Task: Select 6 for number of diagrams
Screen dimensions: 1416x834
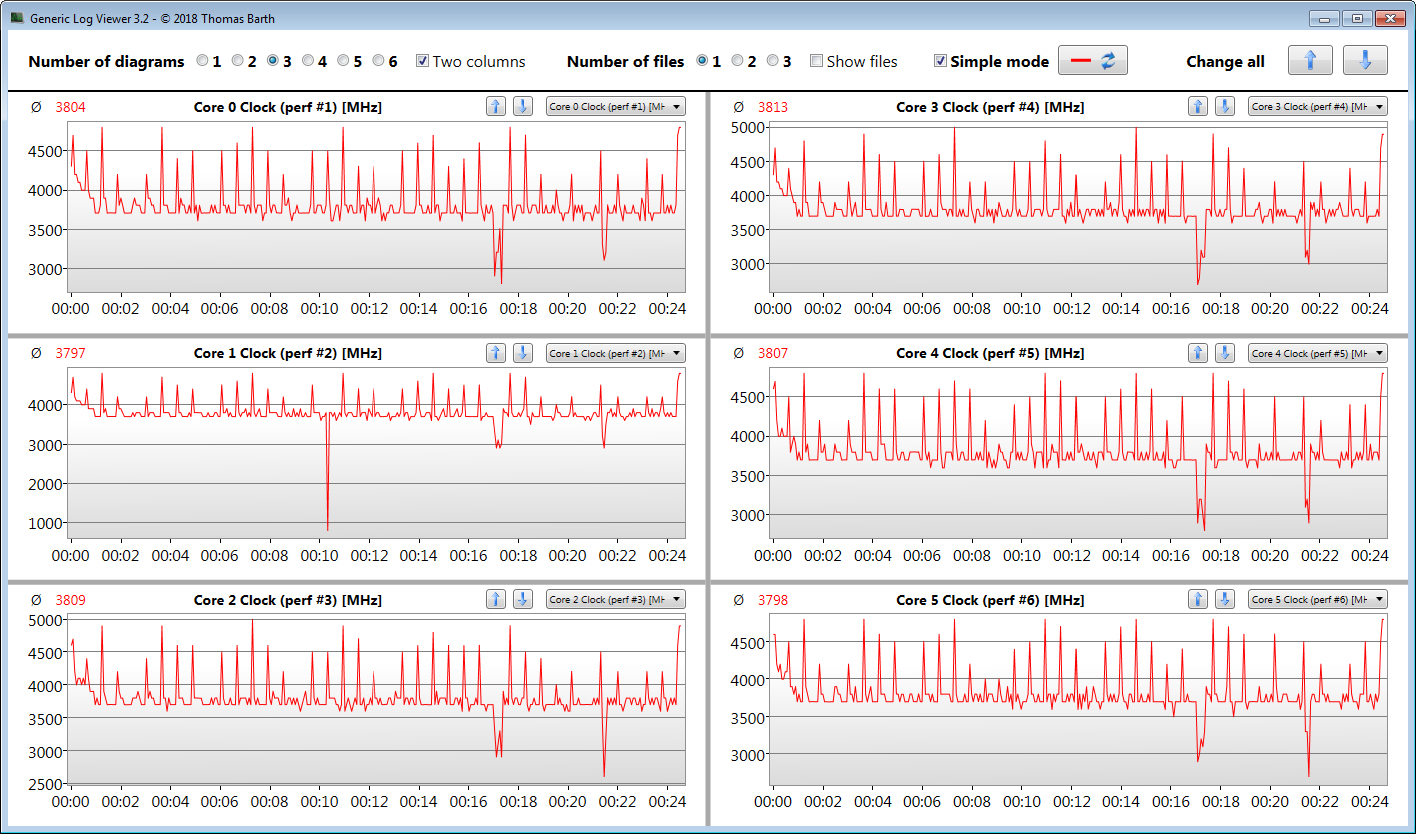Action: pos(379,61)
